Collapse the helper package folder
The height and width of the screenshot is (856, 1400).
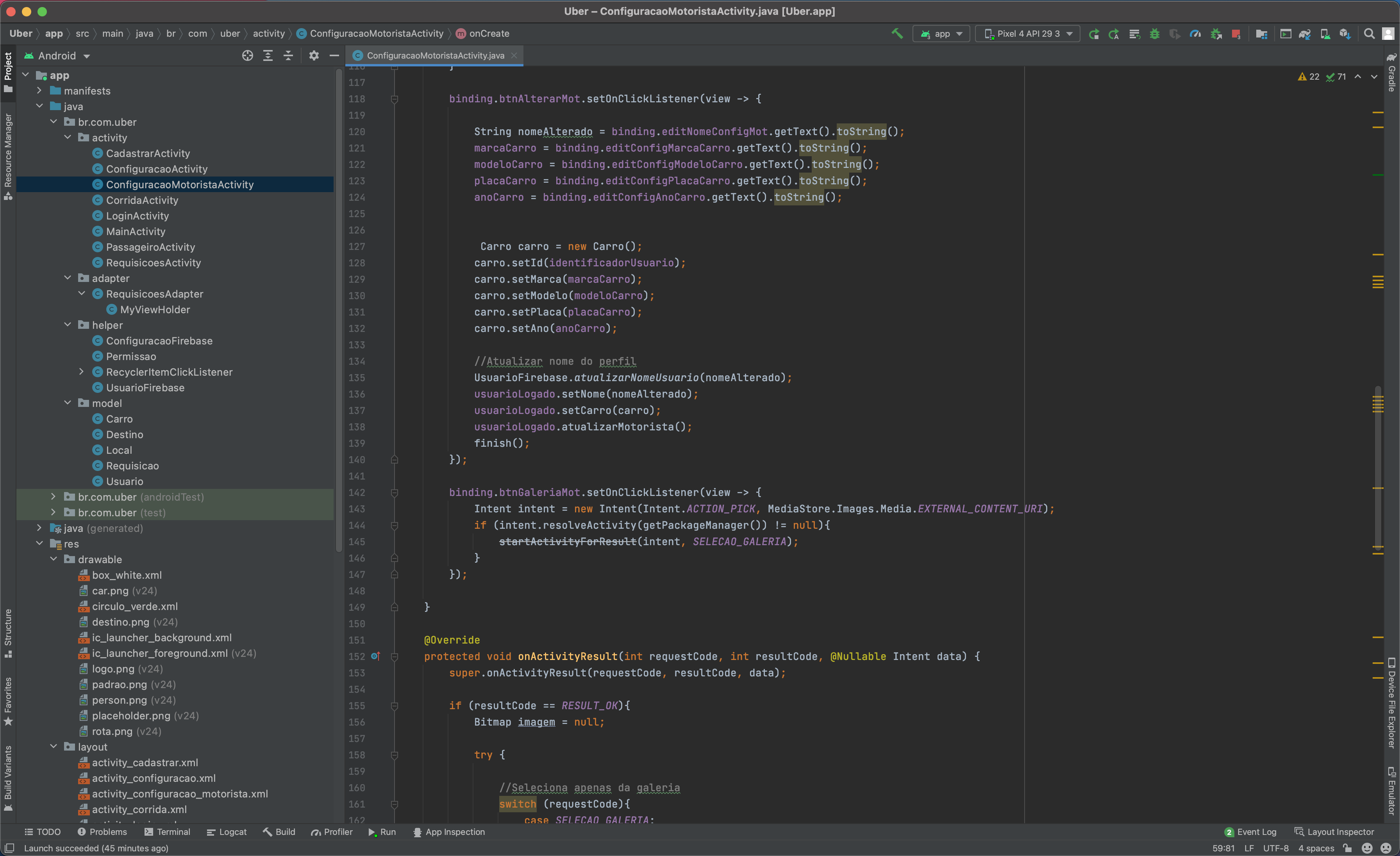click(68, 325)
